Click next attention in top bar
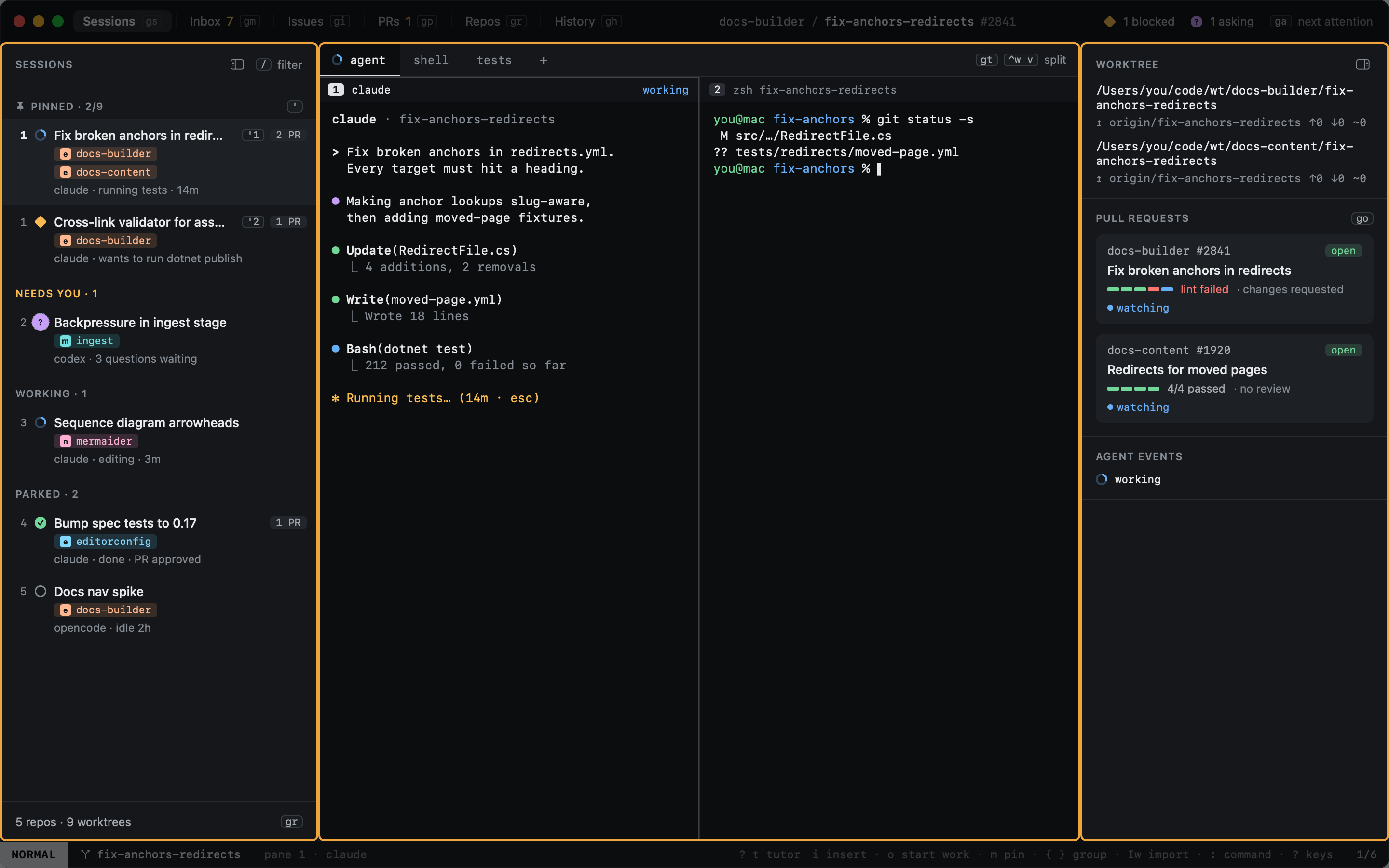Screen dimensions: 1389x868 click(x=1335, y=21)
